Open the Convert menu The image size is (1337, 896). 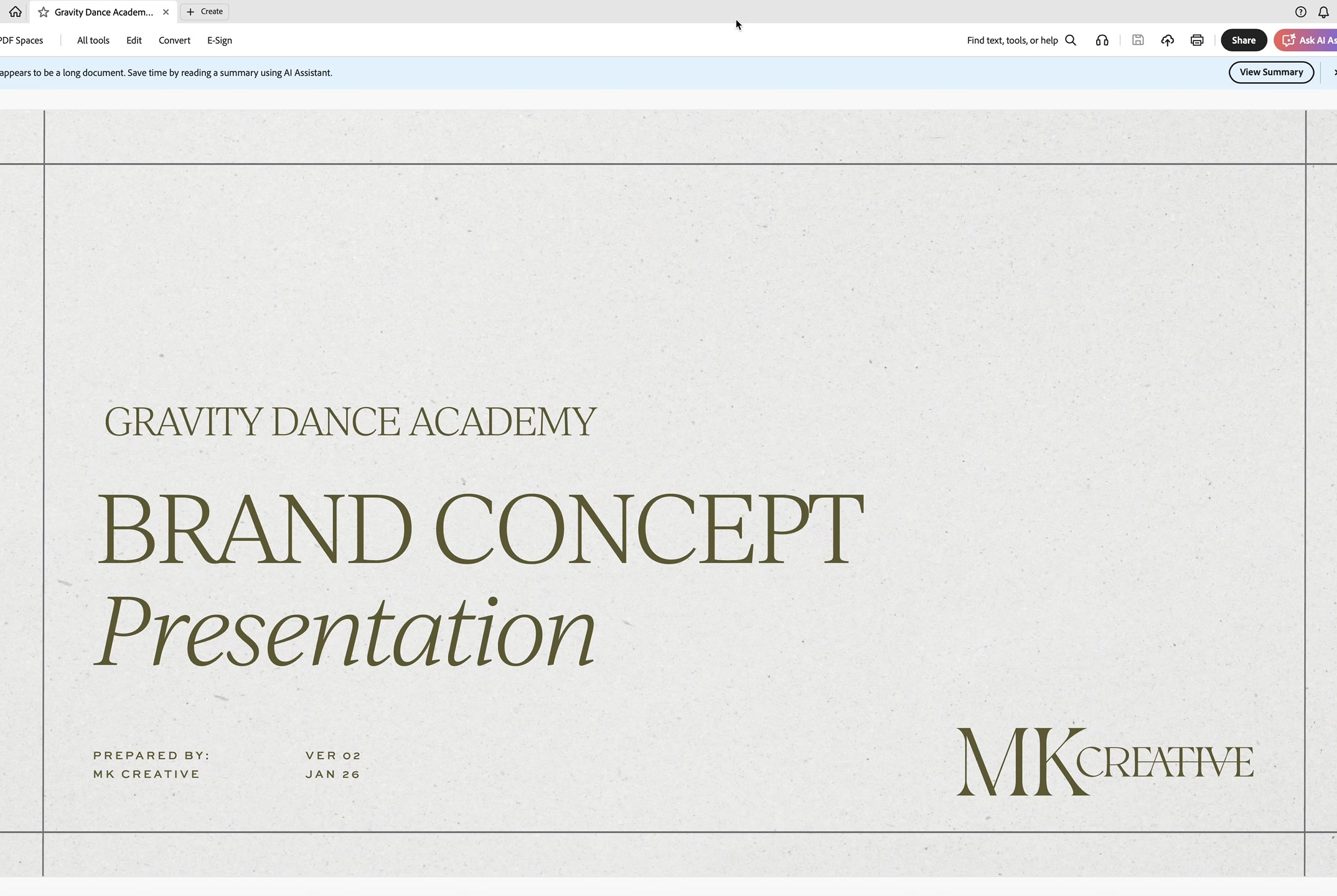click(x=174, y=40)
